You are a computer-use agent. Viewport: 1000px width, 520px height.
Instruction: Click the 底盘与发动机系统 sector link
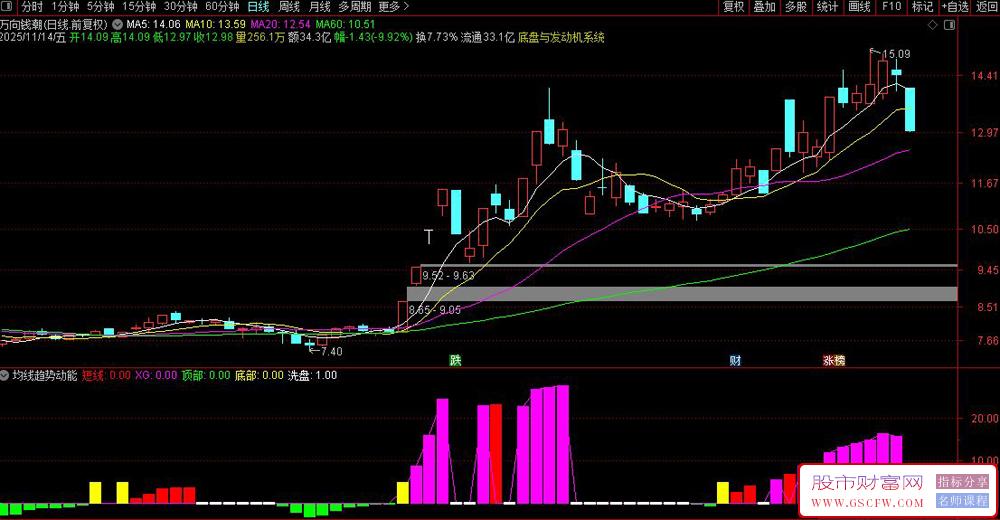tap(561, 38)
